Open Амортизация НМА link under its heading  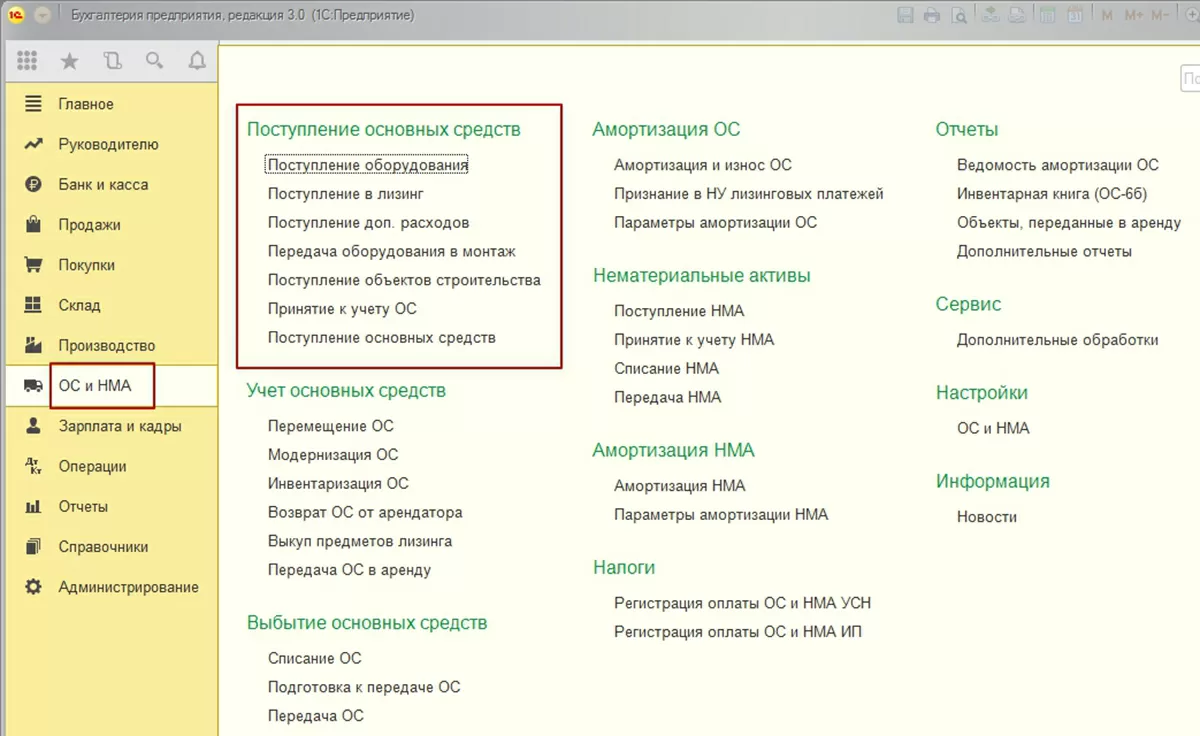[x=680, y=486]
